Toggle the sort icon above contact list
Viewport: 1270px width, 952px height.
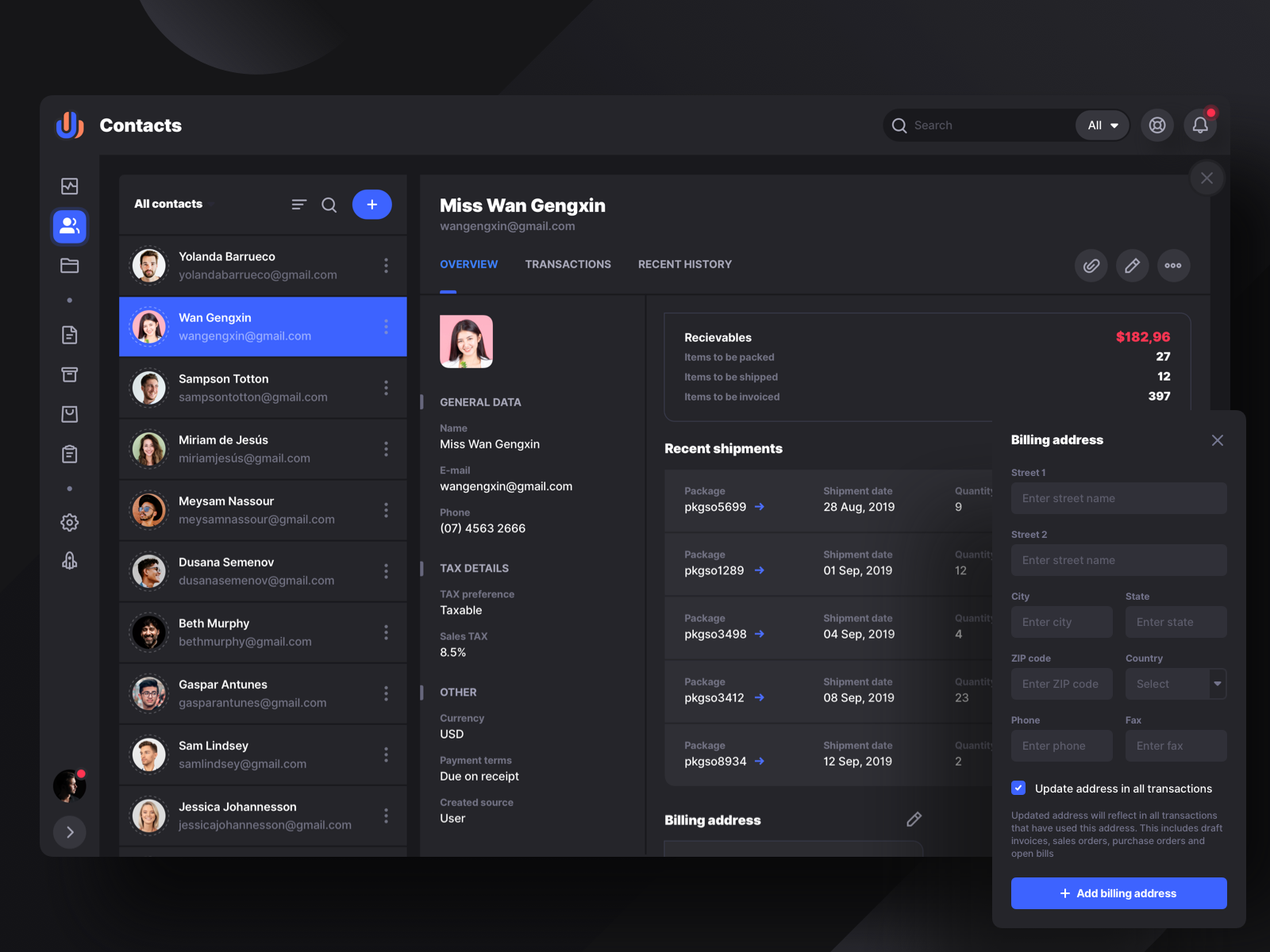pos(298,205)
